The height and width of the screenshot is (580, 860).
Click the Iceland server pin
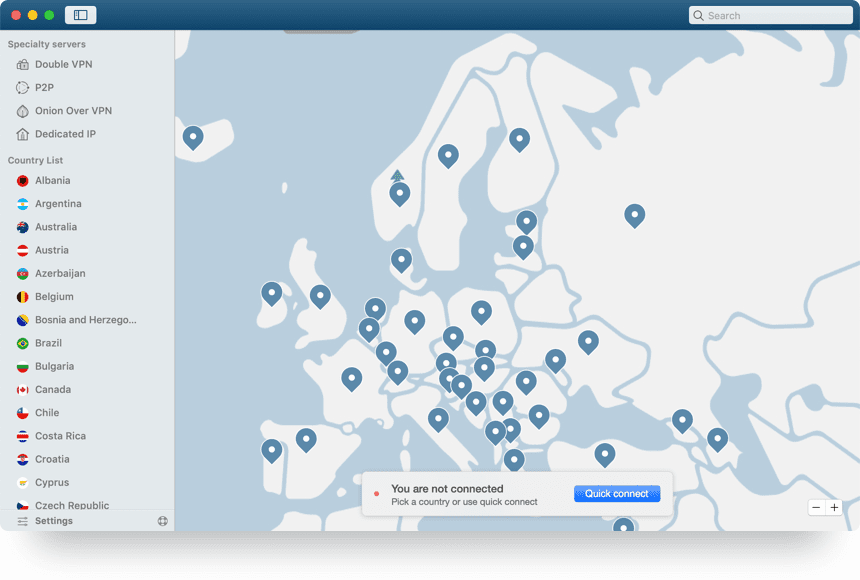pos(193,137)
